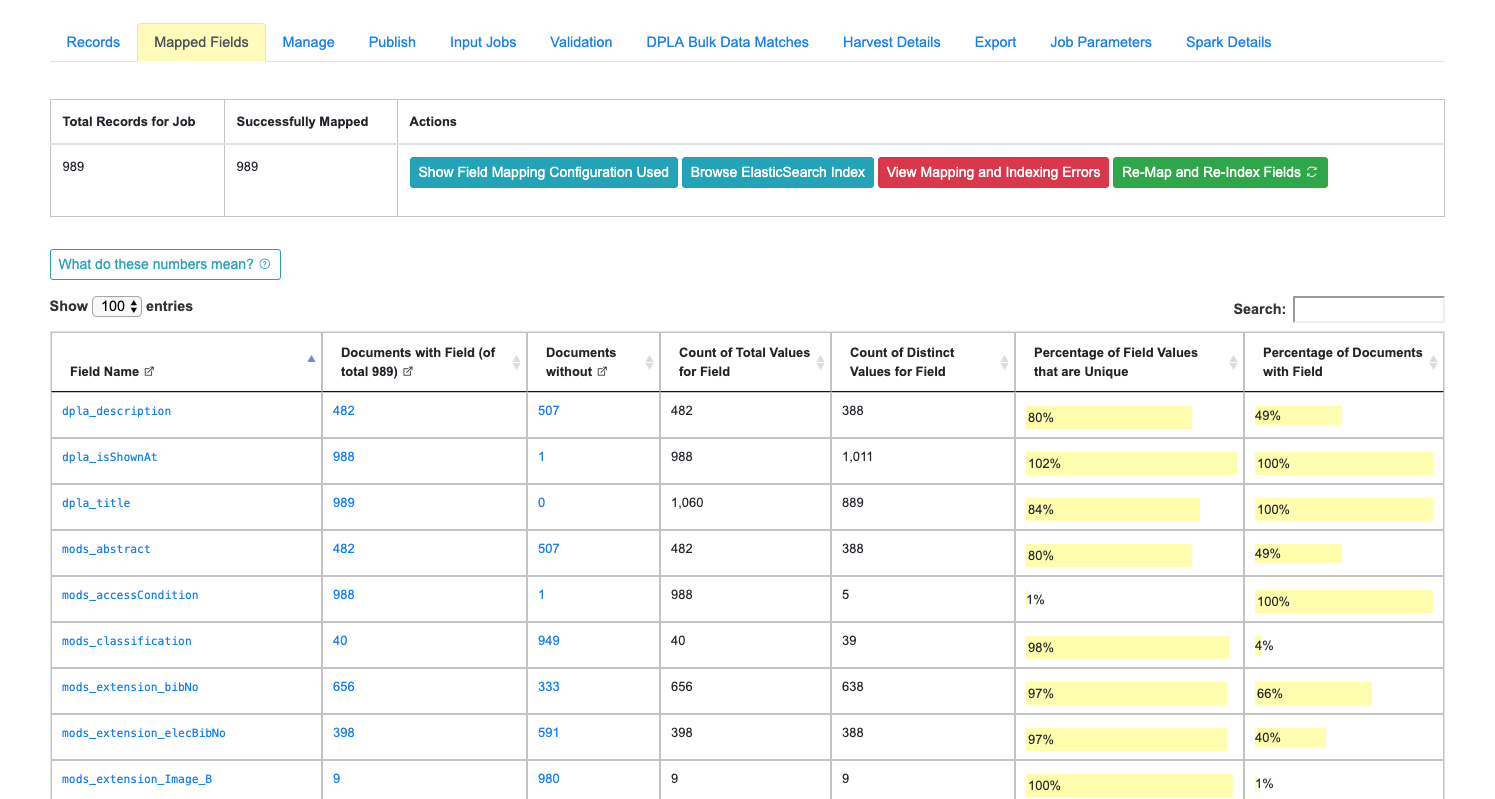
Task: Click What do these numbers mean button
Action: click(165, 264)
